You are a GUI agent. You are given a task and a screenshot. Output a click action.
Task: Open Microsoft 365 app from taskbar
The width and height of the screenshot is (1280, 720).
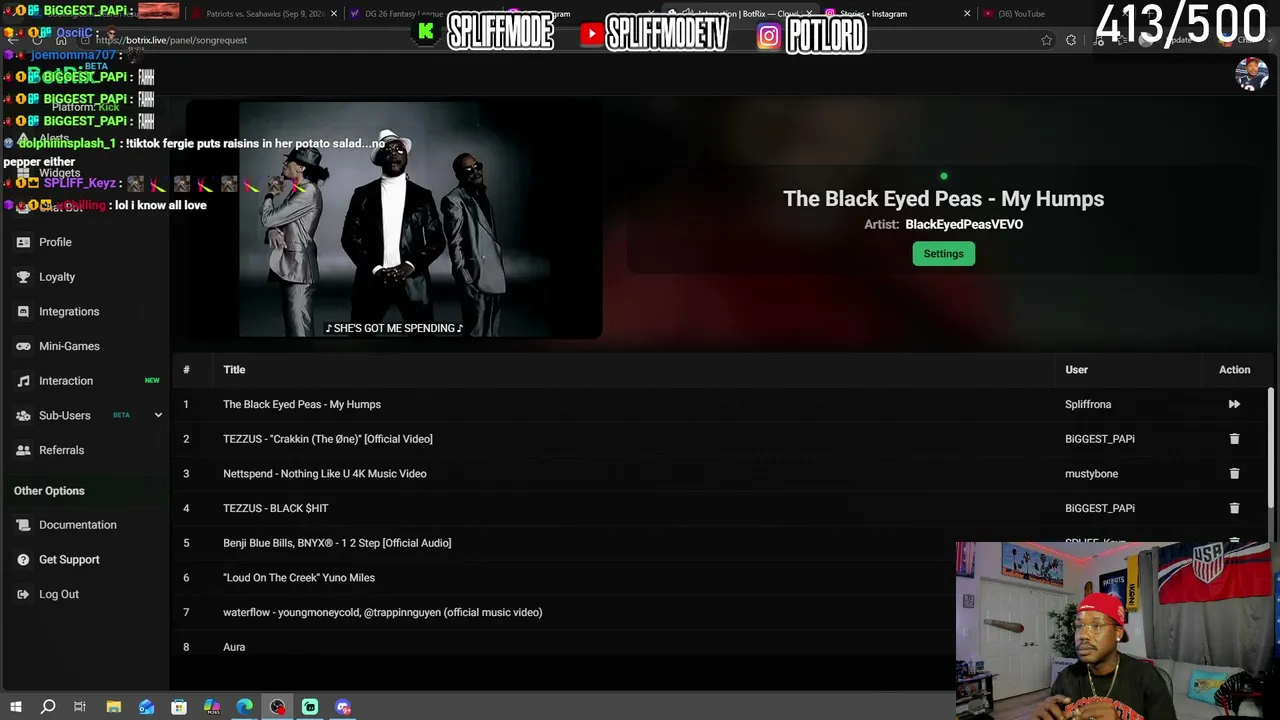pos(212,707)
